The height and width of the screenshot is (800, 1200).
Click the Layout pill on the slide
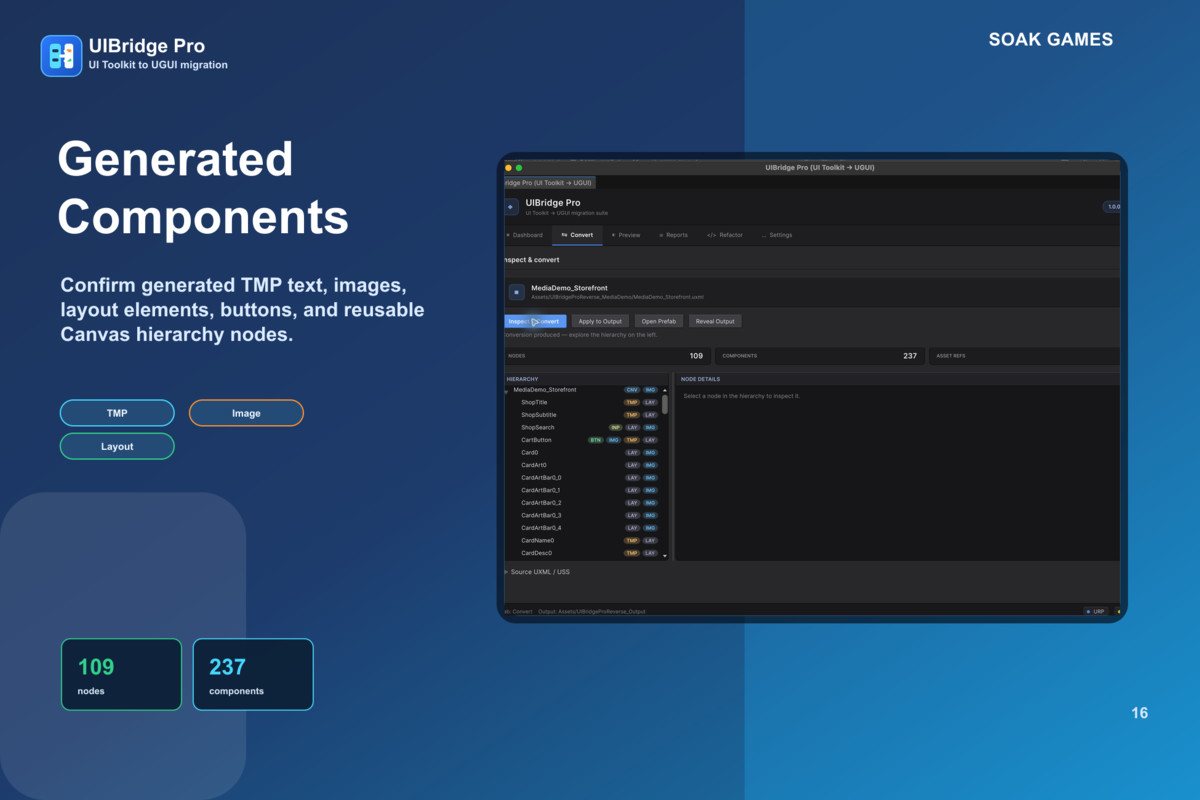tap(117, 446)
